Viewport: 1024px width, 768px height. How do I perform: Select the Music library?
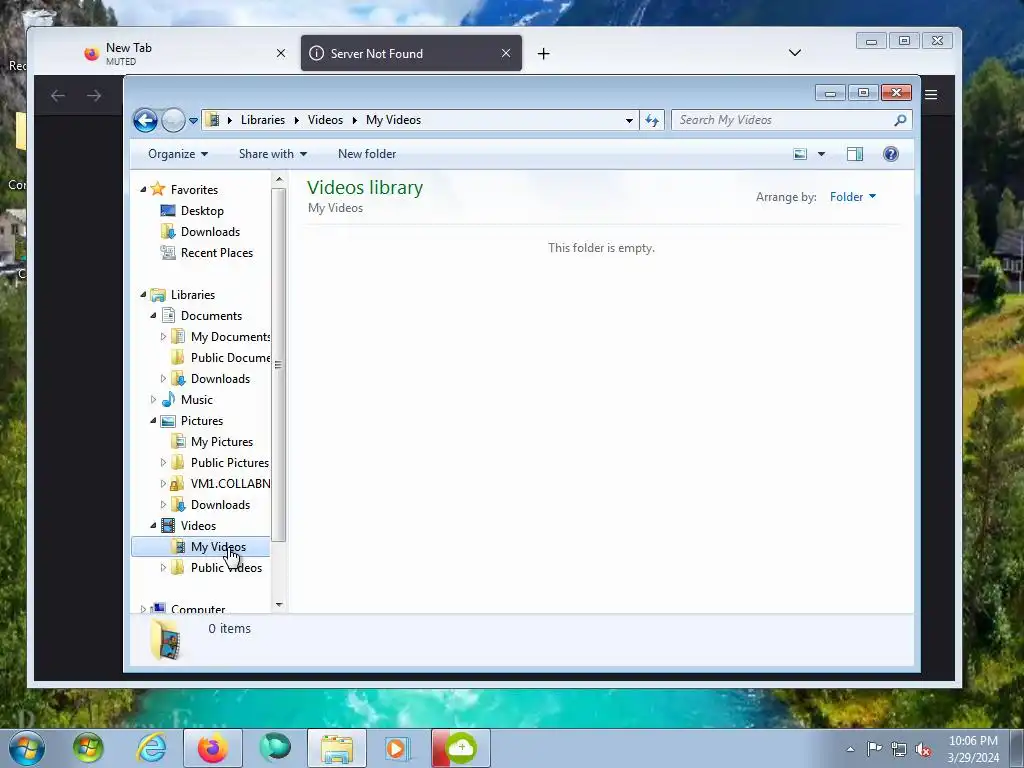pos(197,400)
